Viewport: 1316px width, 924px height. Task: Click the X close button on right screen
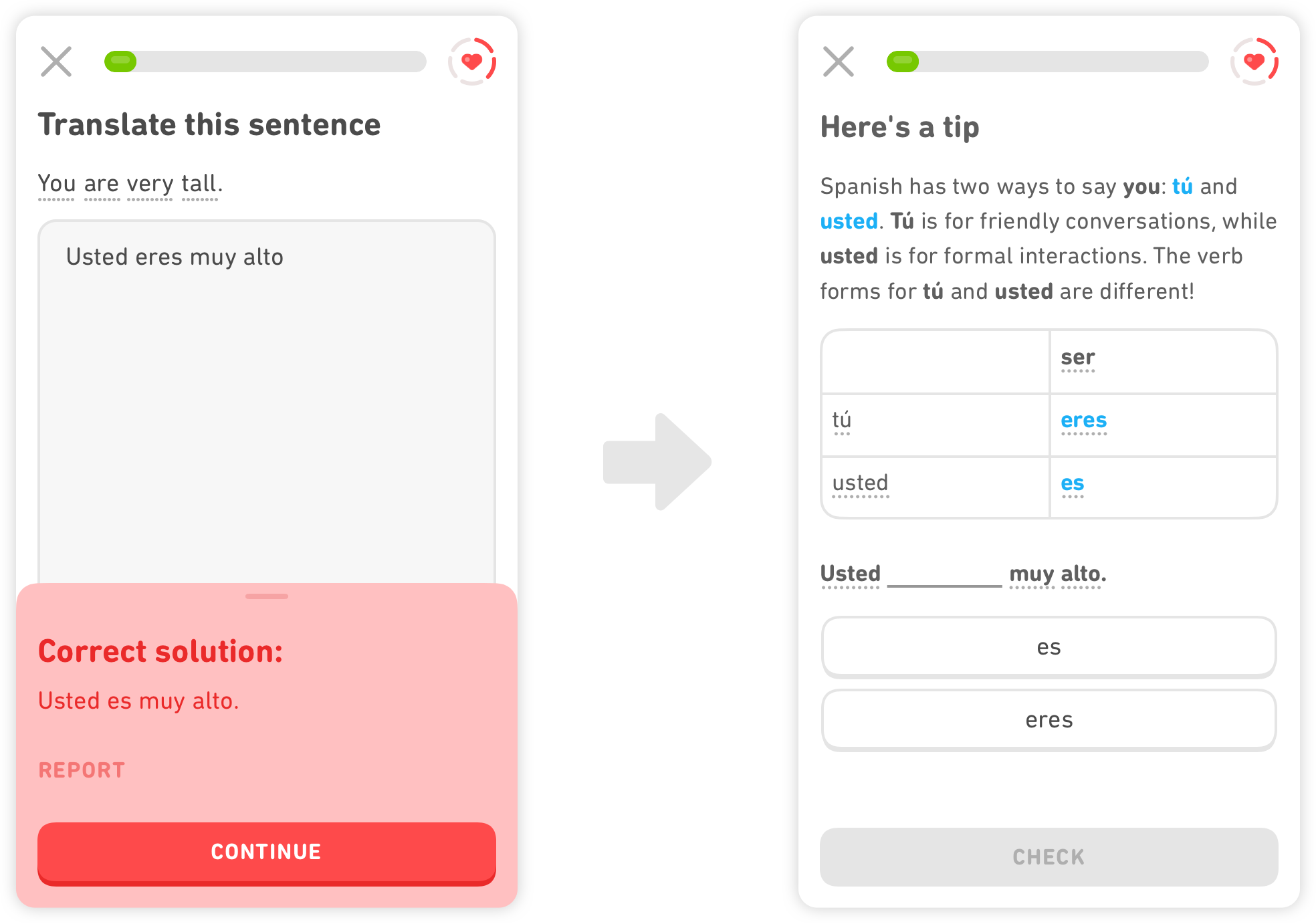[x=838, y=61]
